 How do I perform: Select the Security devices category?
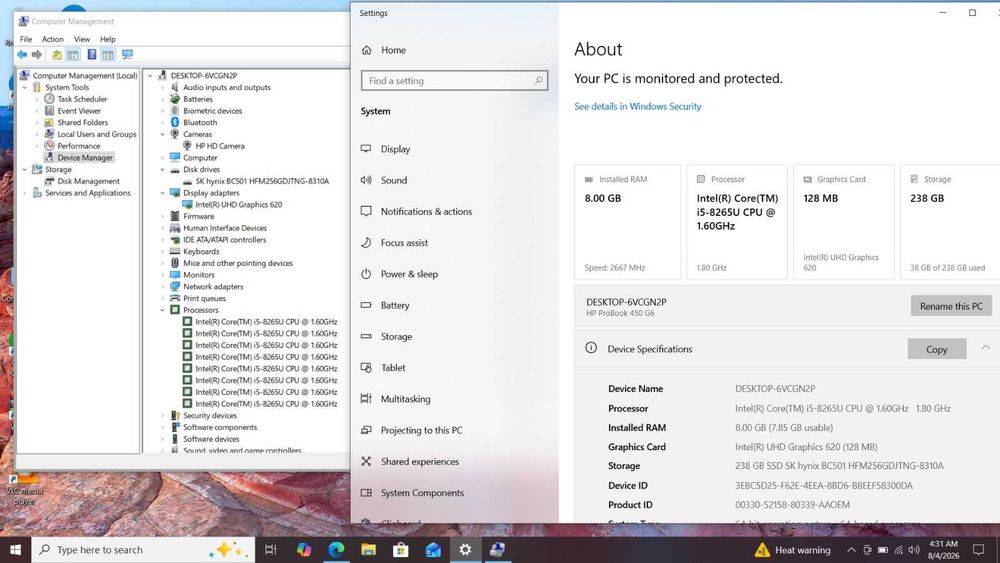click(210, 416)
